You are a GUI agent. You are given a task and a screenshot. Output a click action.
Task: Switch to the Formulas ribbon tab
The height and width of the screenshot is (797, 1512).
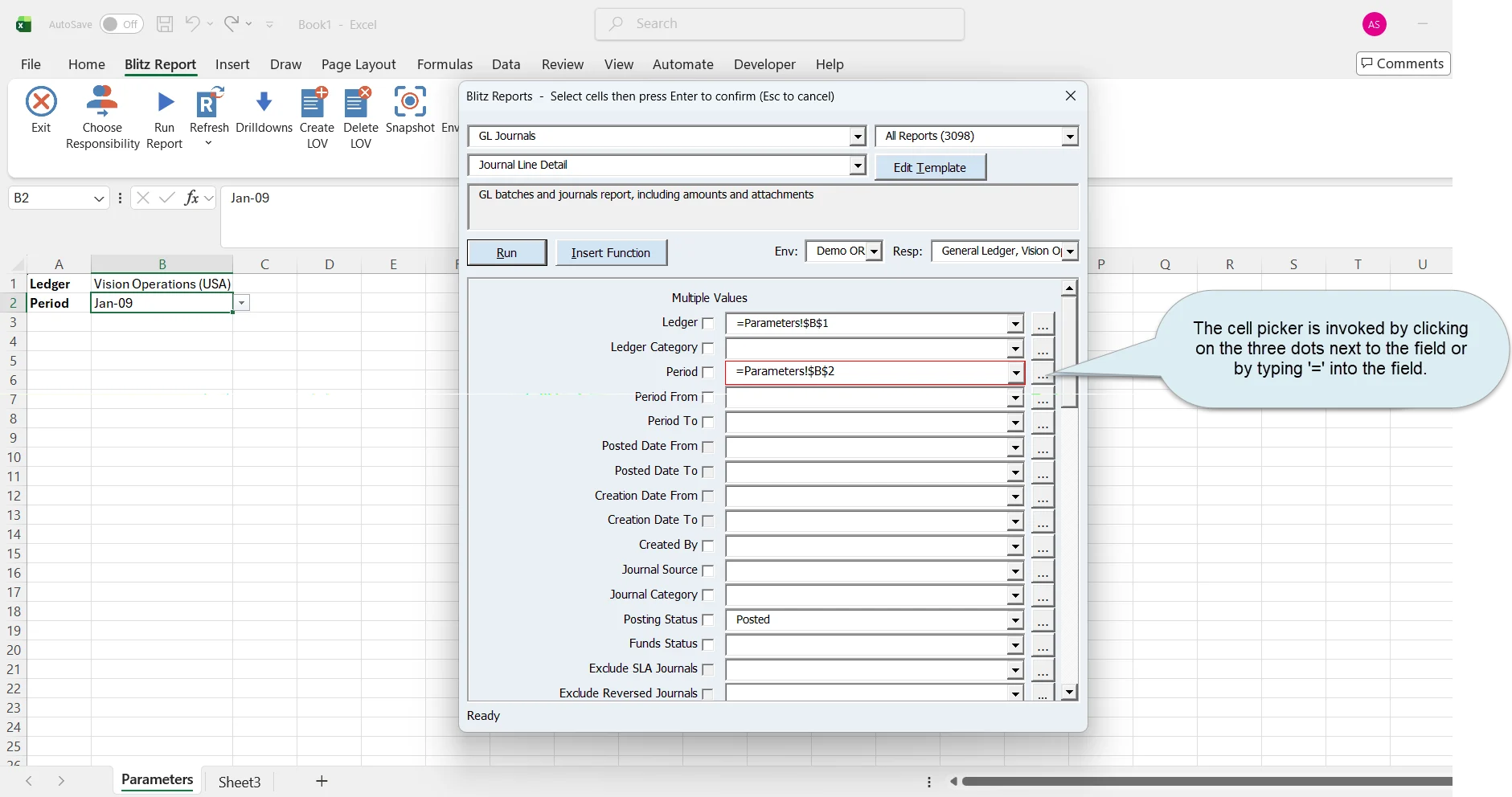coord(445,64)
